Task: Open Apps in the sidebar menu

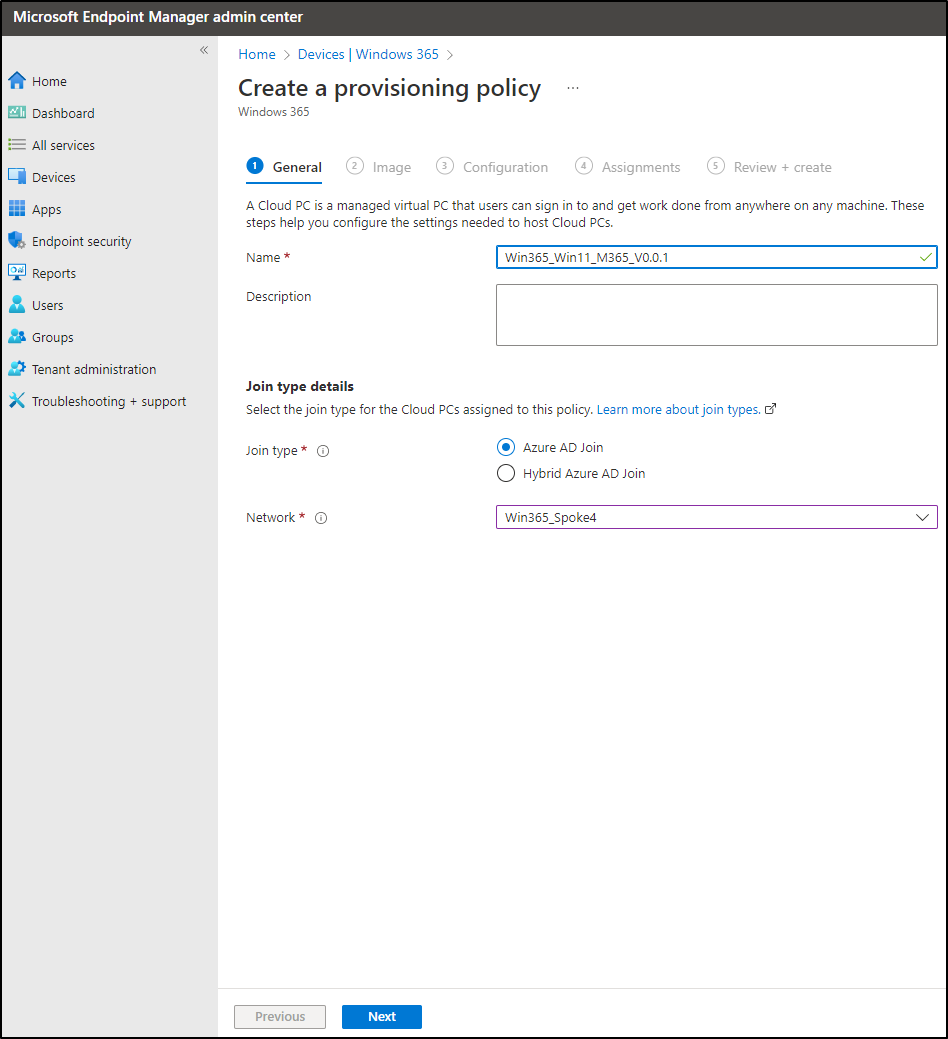Action: pyautogui.click(x=47, y=209)
